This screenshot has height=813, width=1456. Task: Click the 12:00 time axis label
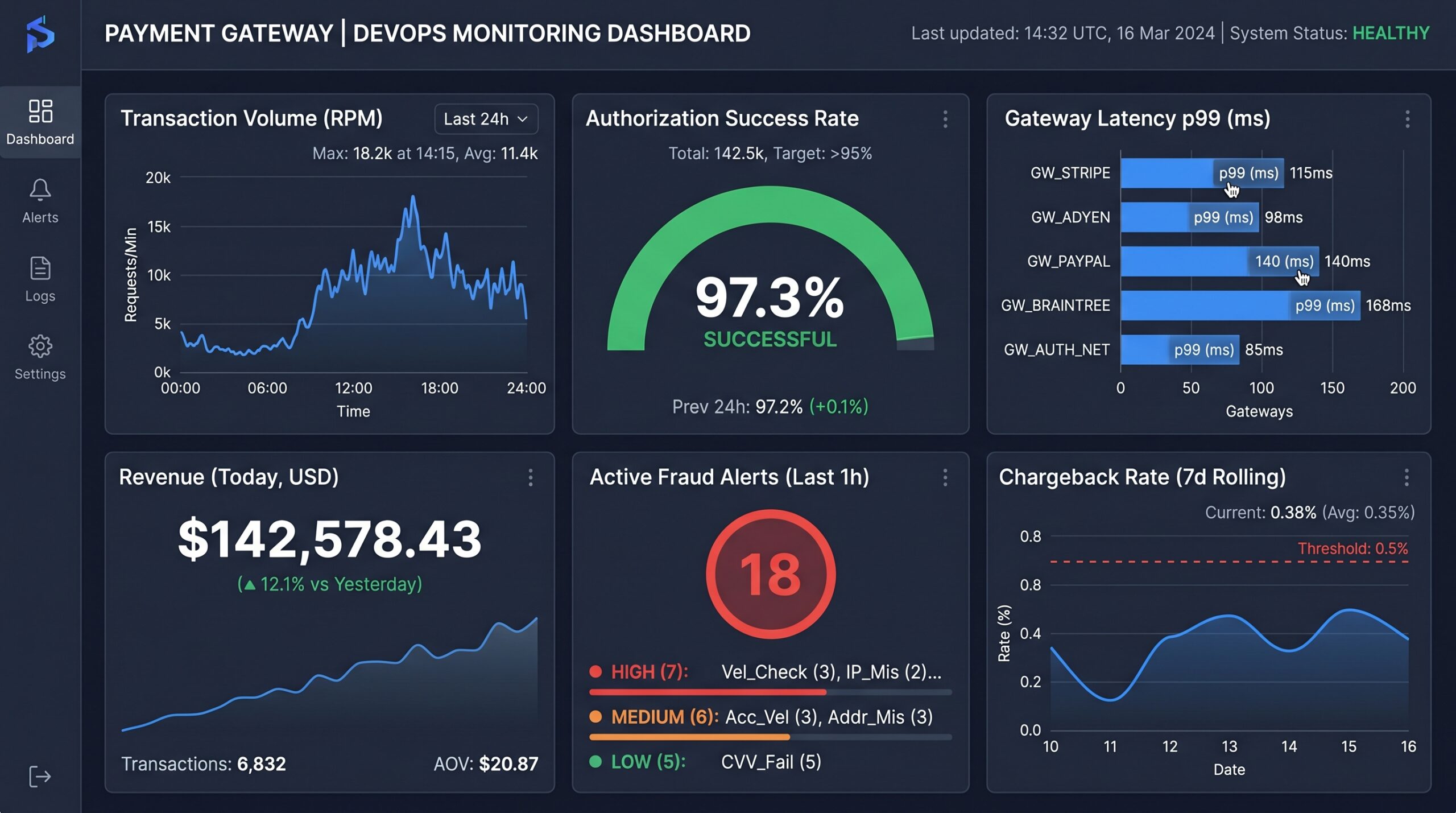(353, 388)
